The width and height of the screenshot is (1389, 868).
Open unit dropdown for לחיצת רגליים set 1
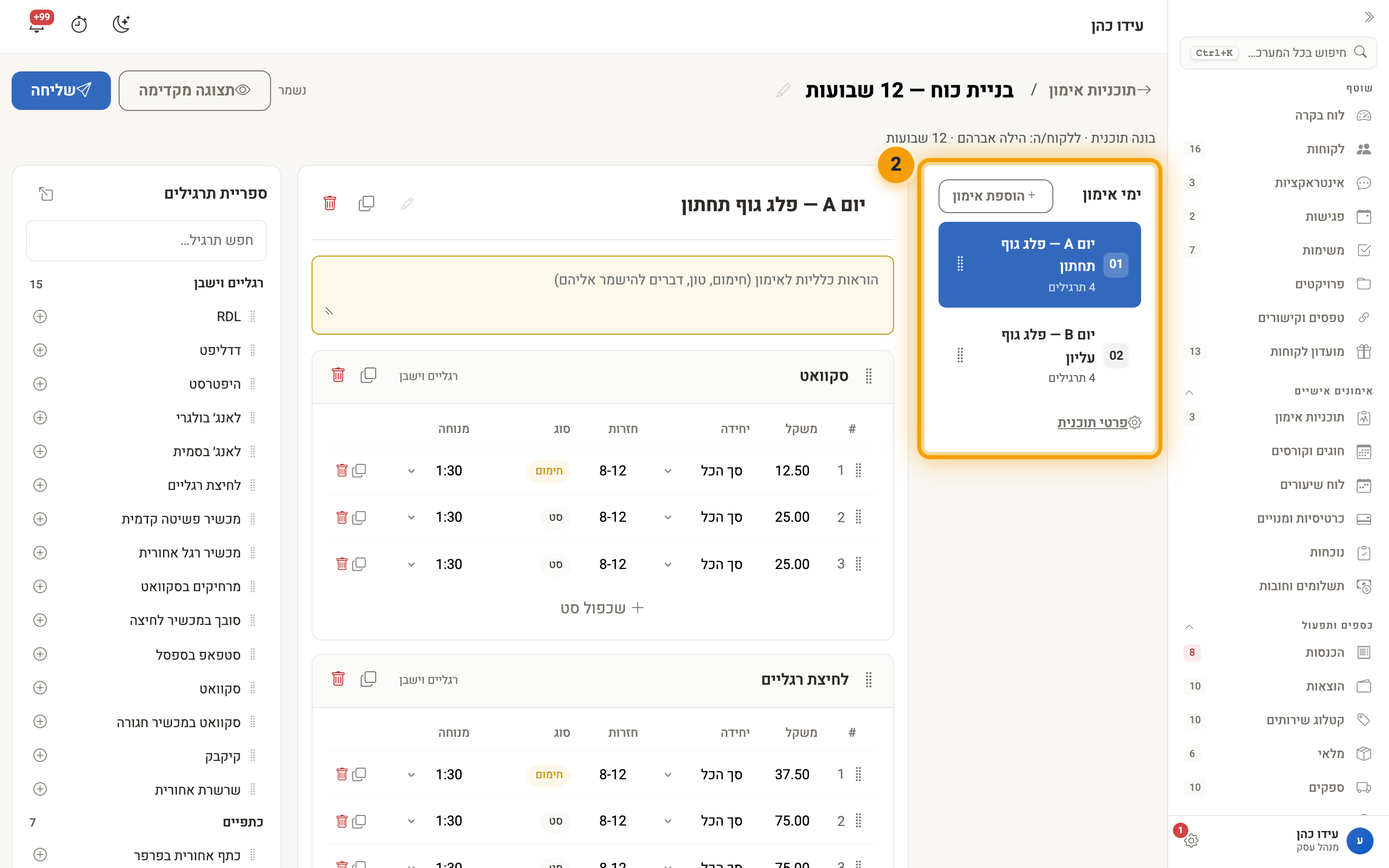coord(668,775)
